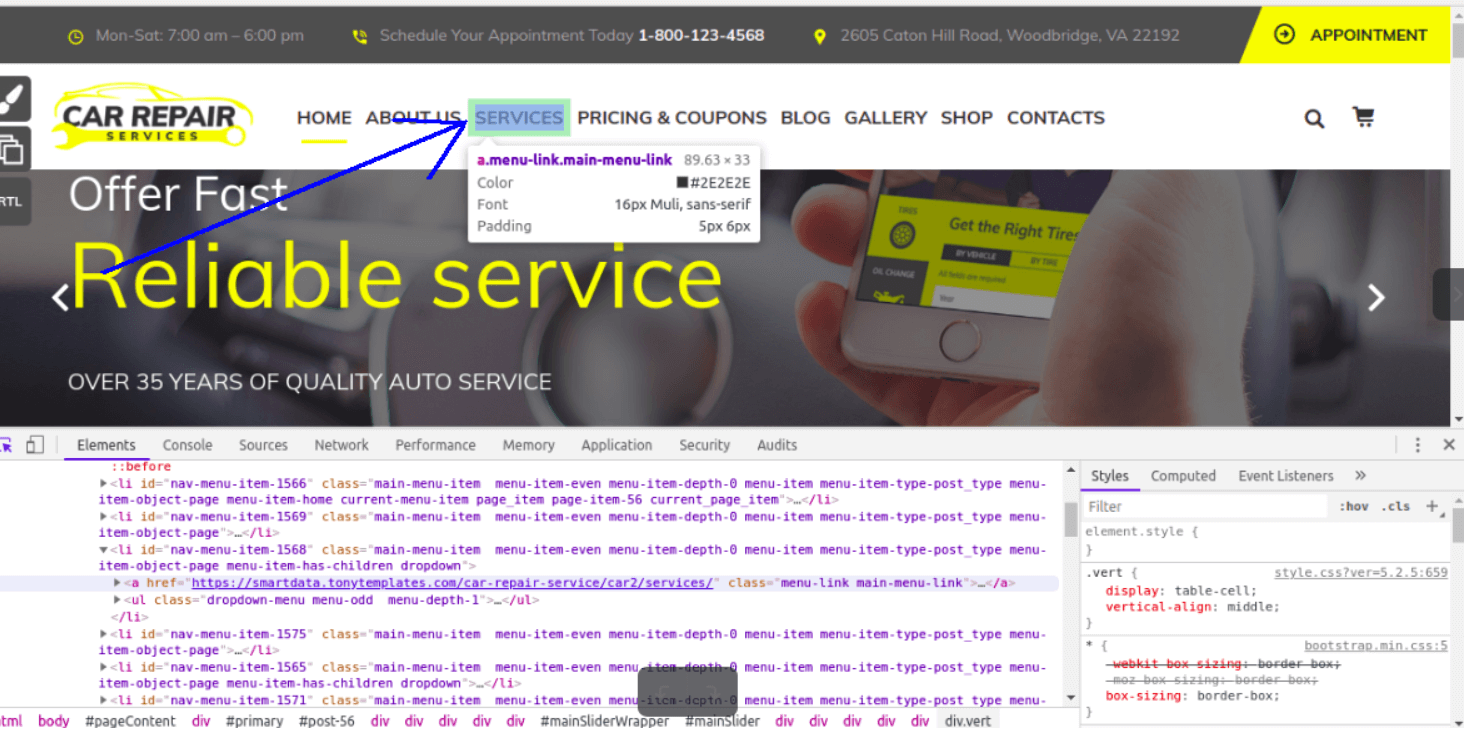Open the Computed styles tab

click(1183, 475)
